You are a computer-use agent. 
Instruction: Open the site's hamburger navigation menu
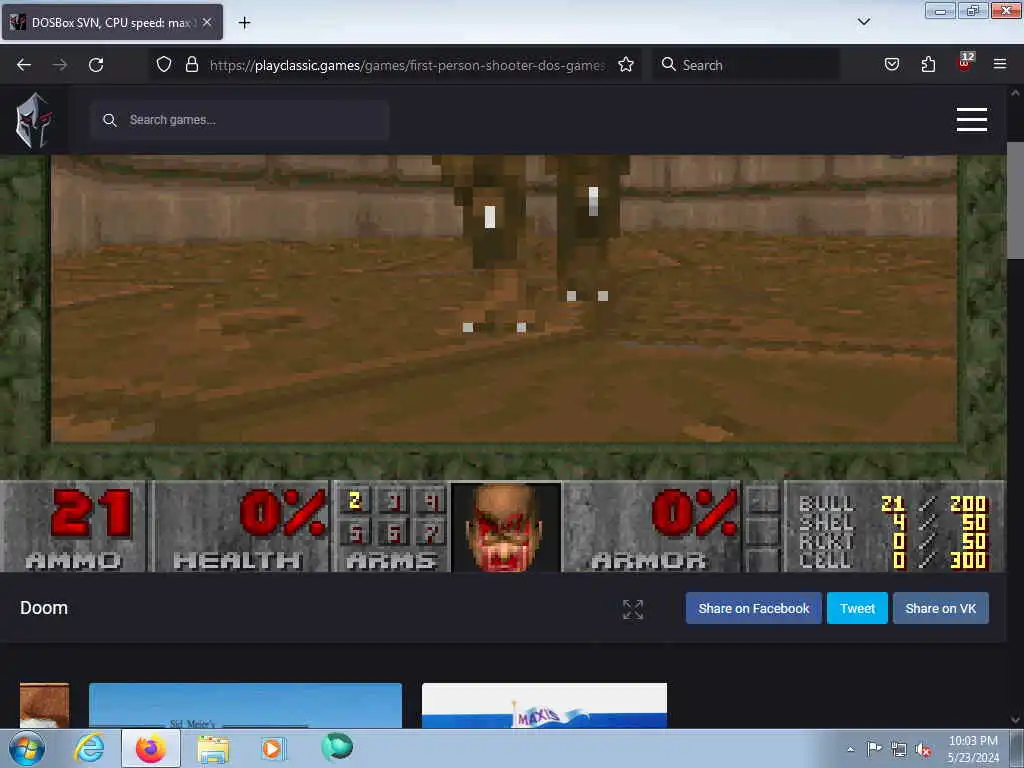[x=972, y=120]
